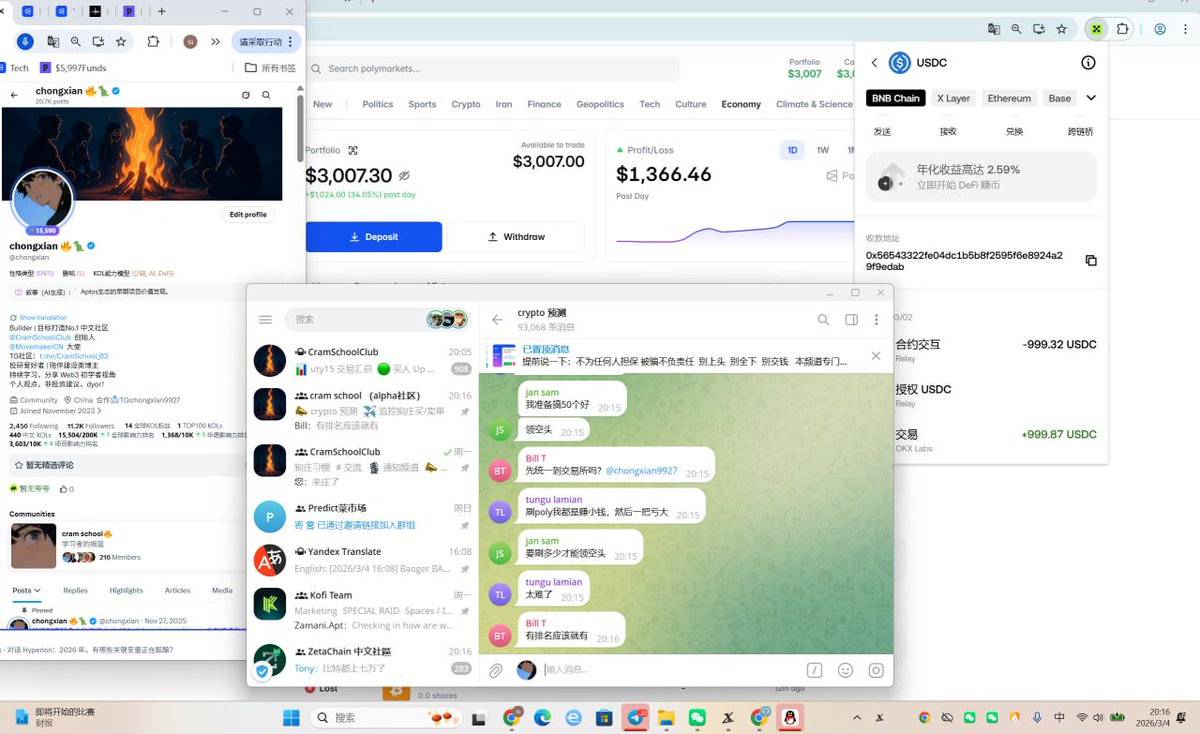Screen dimensions: 1200x734
Task: Select the X Layer network chip
Action: click(x=953, y=98)
